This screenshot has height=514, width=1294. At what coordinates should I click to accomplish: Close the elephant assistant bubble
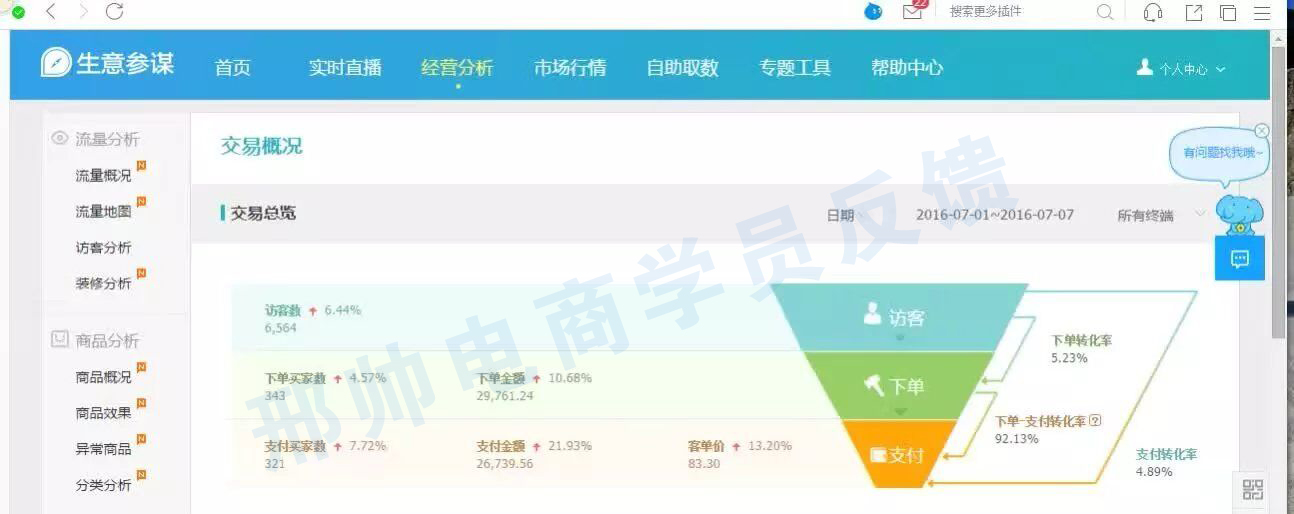pyautogui.click(x=1262, y=131)
